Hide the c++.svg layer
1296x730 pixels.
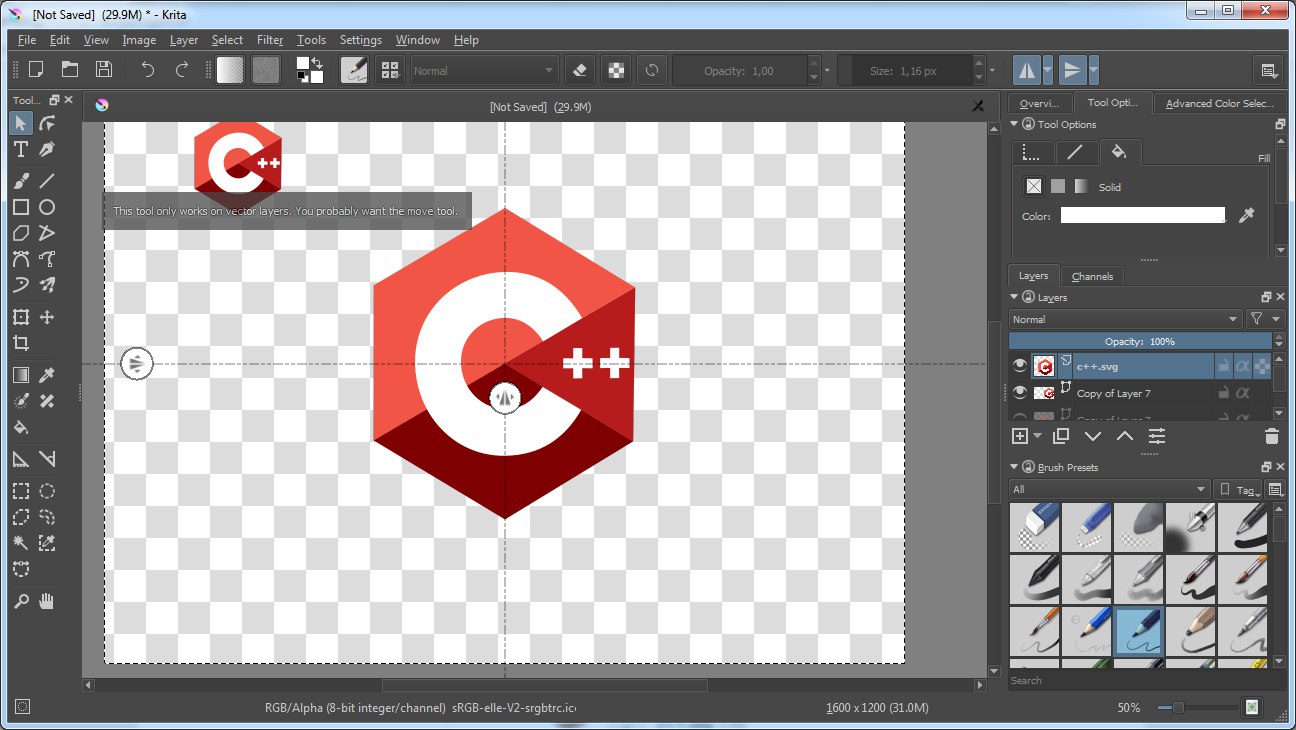[1019, 366]
